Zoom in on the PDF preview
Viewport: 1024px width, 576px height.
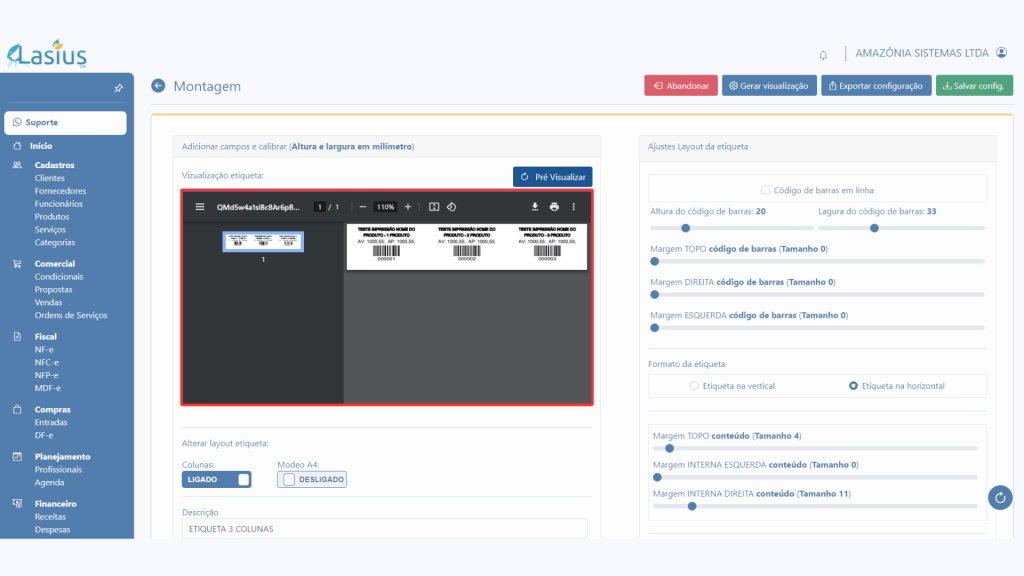click(x=408, y=207)
